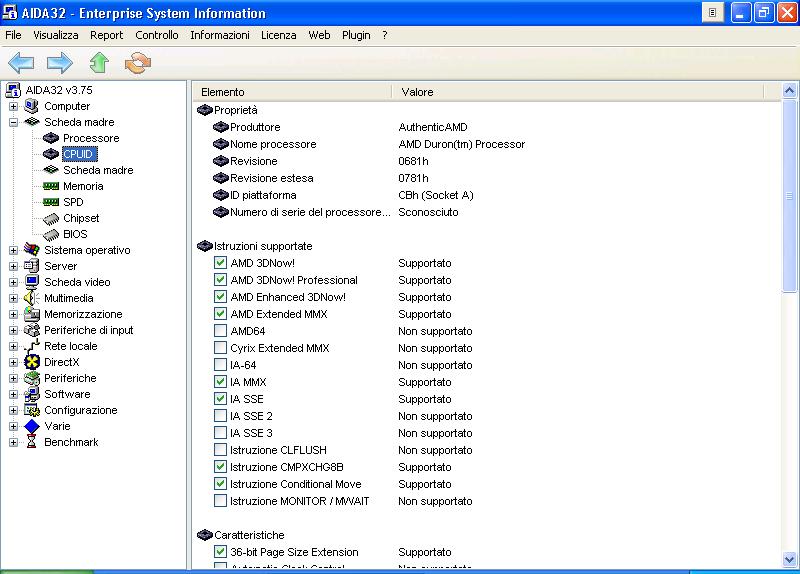Click the Processore chip icon in the tree
The width and height of the screenshot is (800, 574).
[x=51, y=138]
